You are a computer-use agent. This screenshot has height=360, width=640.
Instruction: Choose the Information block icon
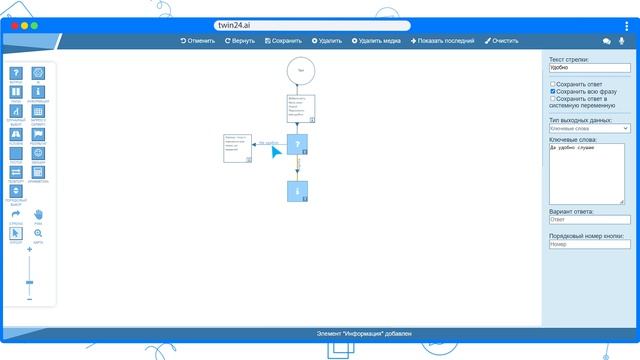(x=38, y=92)
